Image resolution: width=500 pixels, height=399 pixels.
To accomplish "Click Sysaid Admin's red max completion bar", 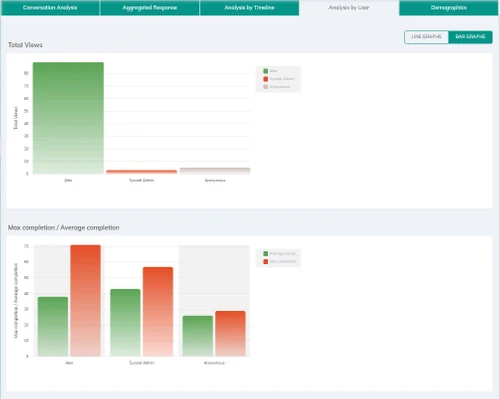I will point(158,312).
